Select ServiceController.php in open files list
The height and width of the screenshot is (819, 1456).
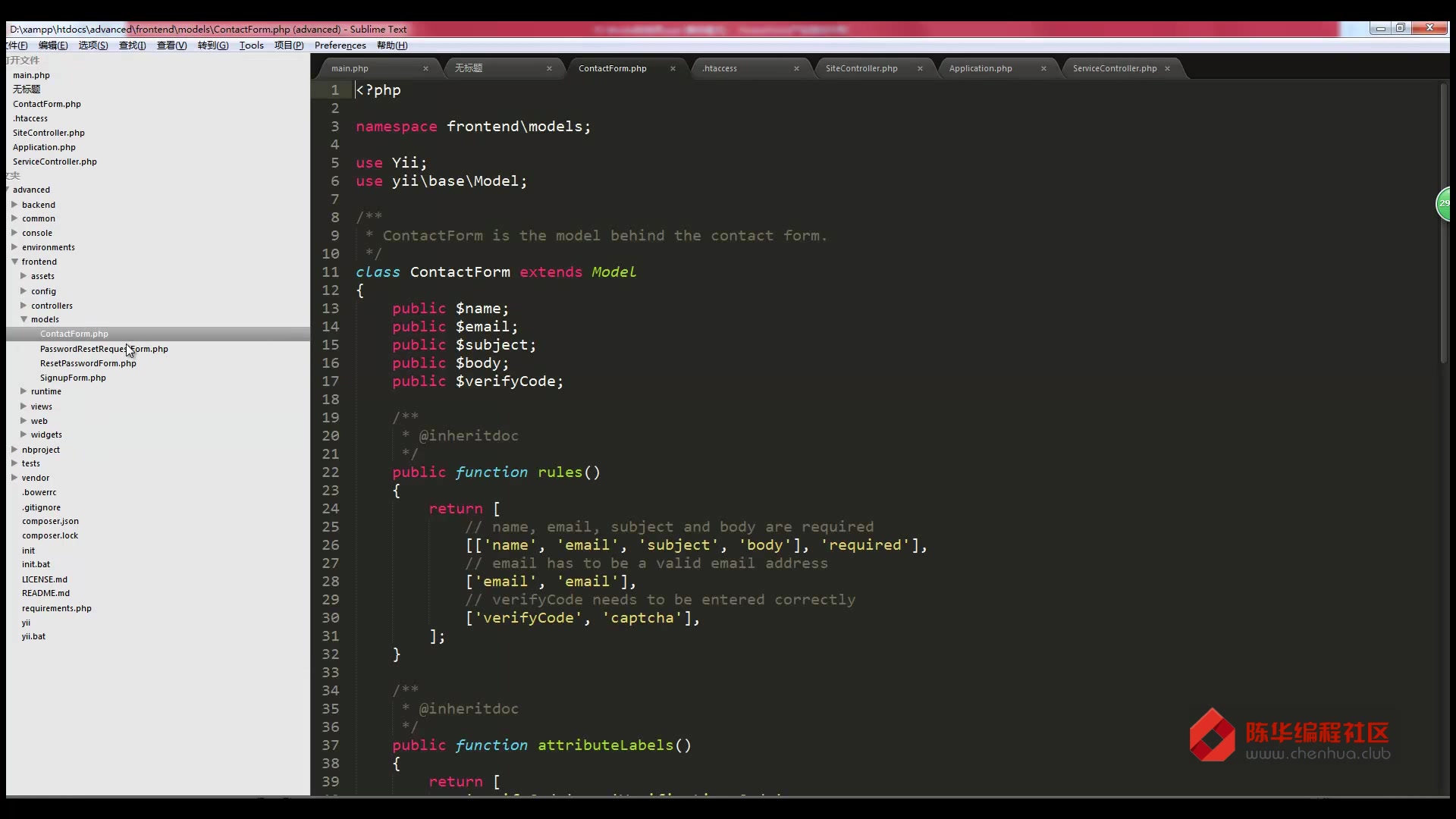click(x=55, y=162)
